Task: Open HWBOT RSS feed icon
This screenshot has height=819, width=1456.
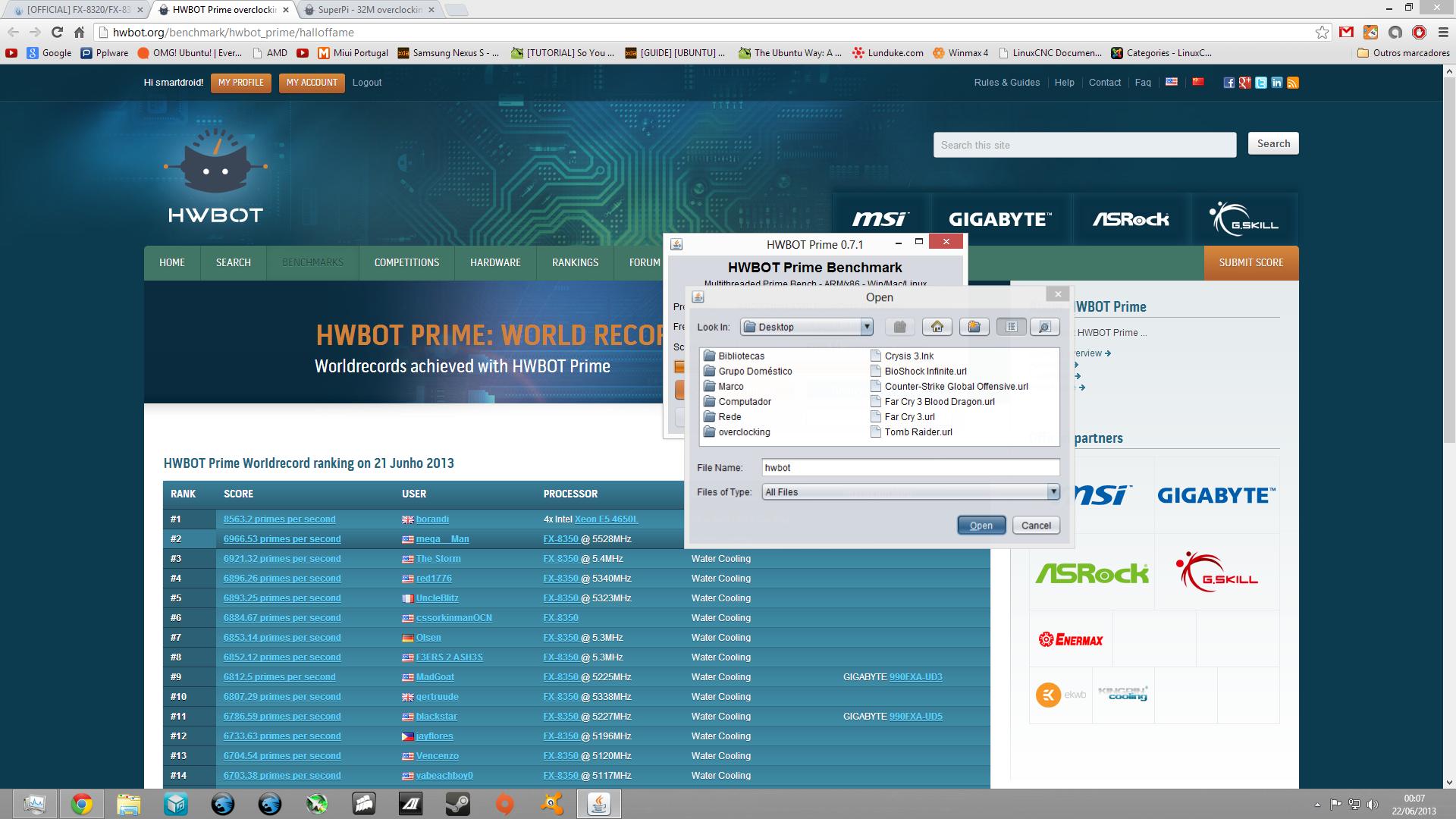Action: click(x=1293, y=83)
